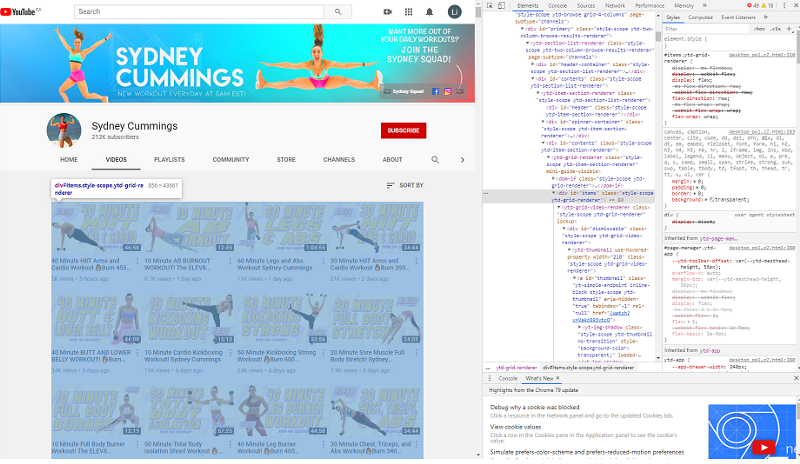Viewport: 800px width, 464px height.
Task: Activate DevTools inspect element picker
Action: click(x=490, y=6)
